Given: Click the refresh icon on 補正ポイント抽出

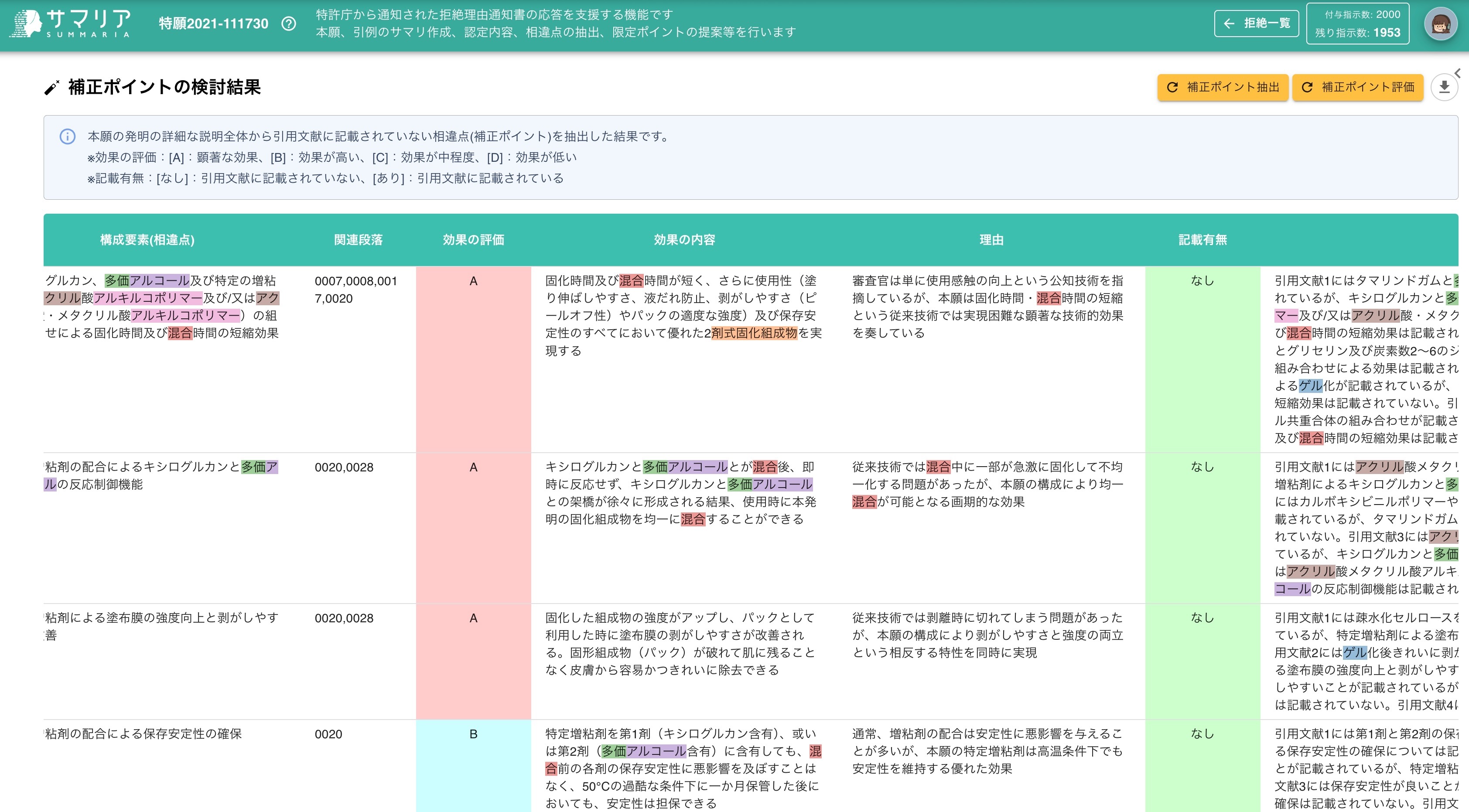Looking at the screenshot, I should point(1172,88).
